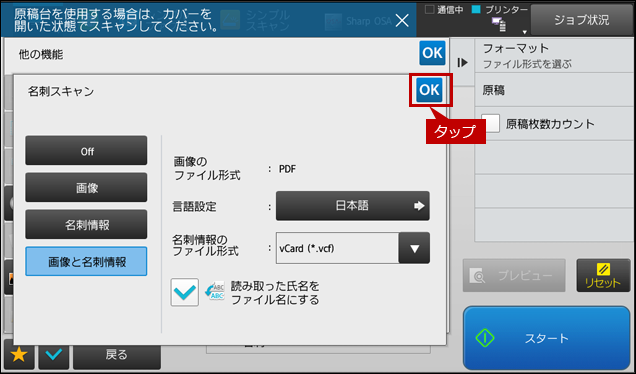Collapse the action panel arrow icon
The width and height of the screenshot is (636, 374).
462,62
